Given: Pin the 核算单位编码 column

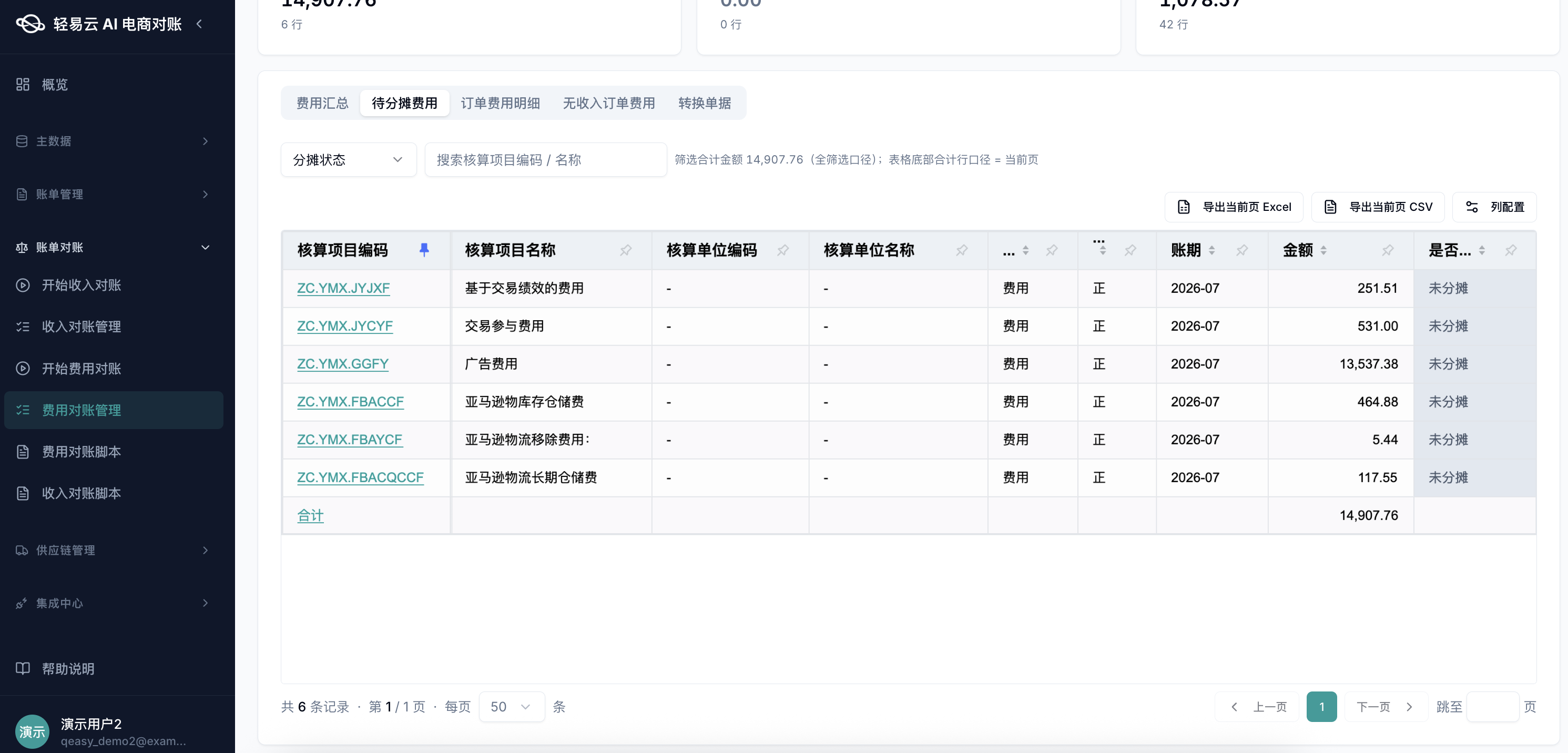Looking at the screenshot, I should (x=783, y=250).
